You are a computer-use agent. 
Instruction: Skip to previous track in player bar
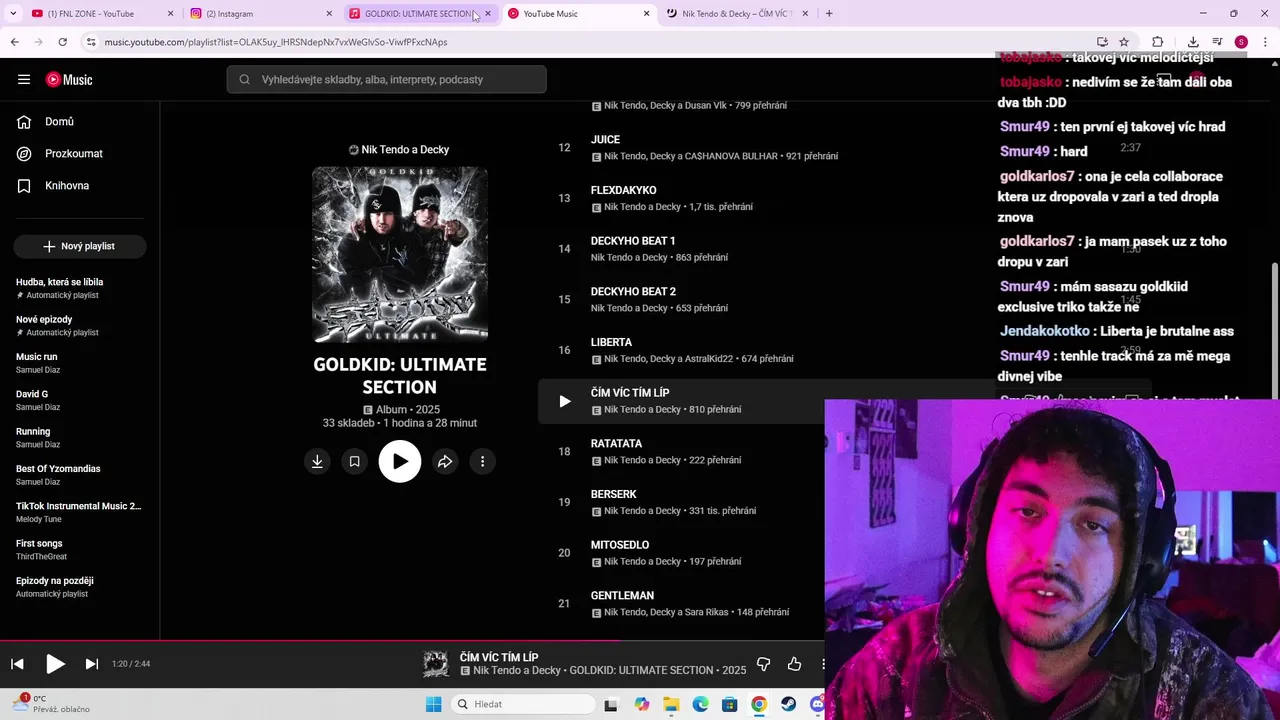pyautogui.click(x=17, y=664)
